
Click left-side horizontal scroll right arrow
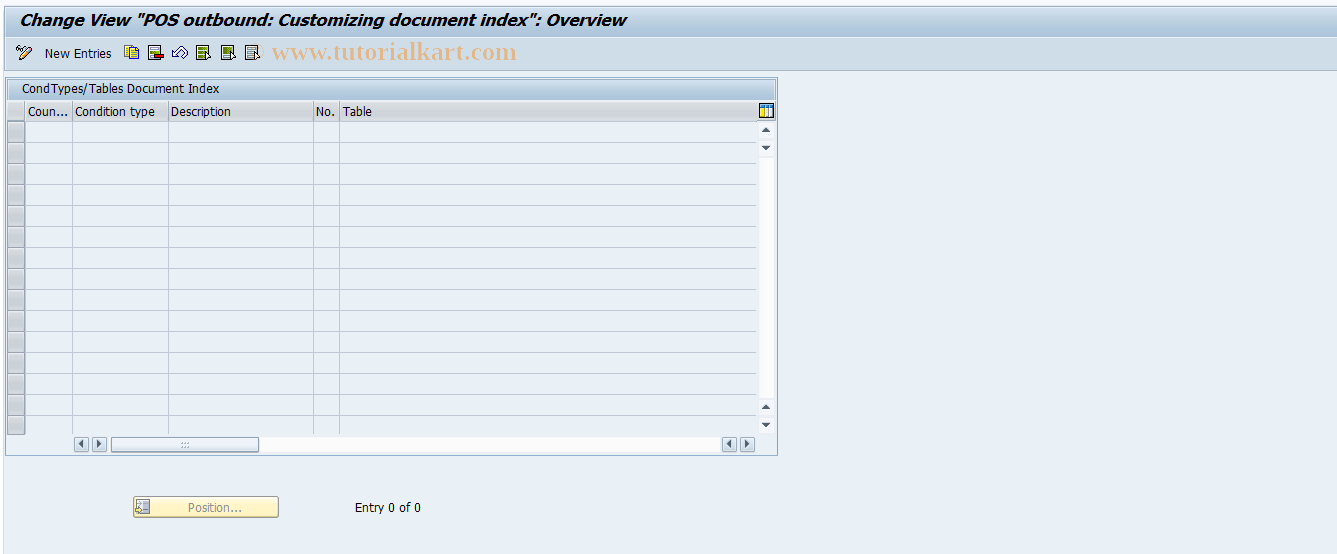[100, 444]
